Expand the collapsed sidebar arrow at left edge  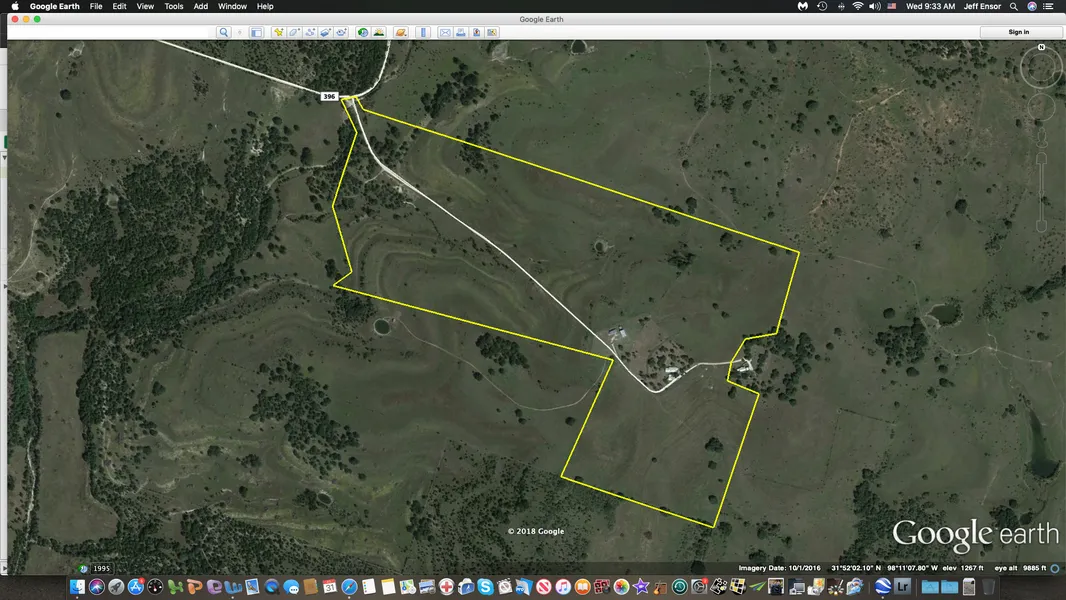point(4,287)
